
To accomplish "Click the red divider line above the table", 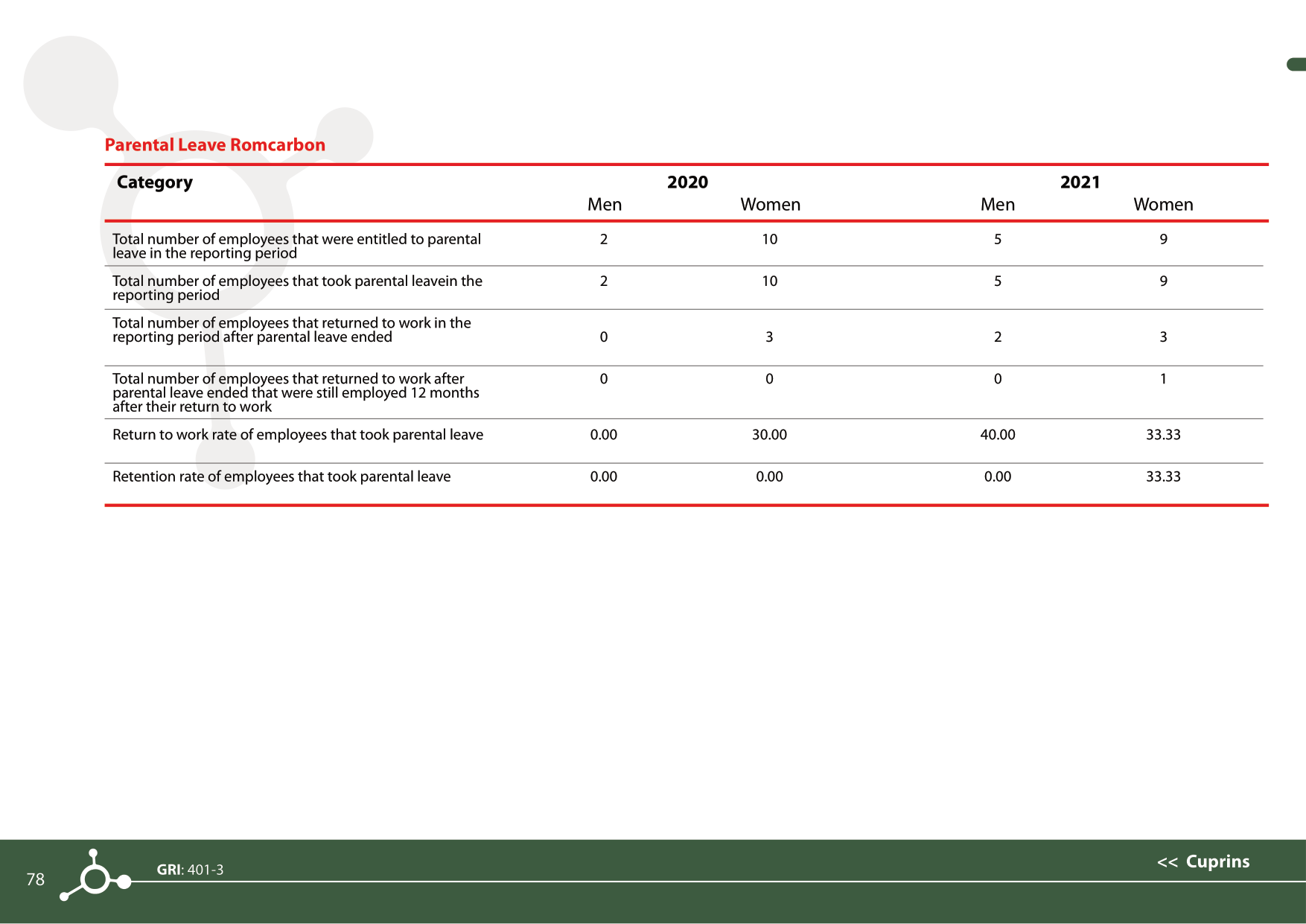I will (x=670, y=165).
